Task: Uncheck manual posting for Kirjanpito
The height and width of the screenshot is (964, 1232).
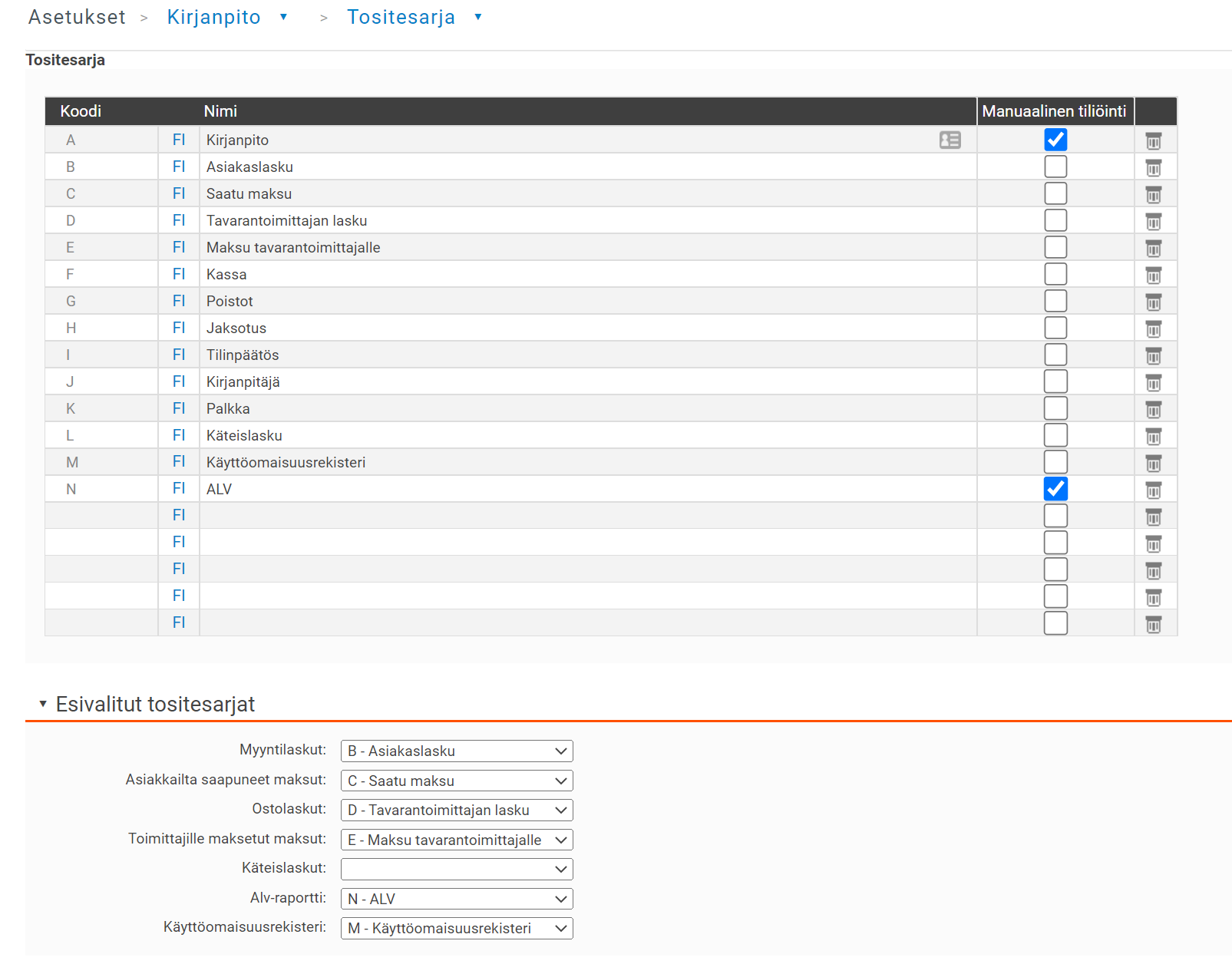Action: 1055,140
